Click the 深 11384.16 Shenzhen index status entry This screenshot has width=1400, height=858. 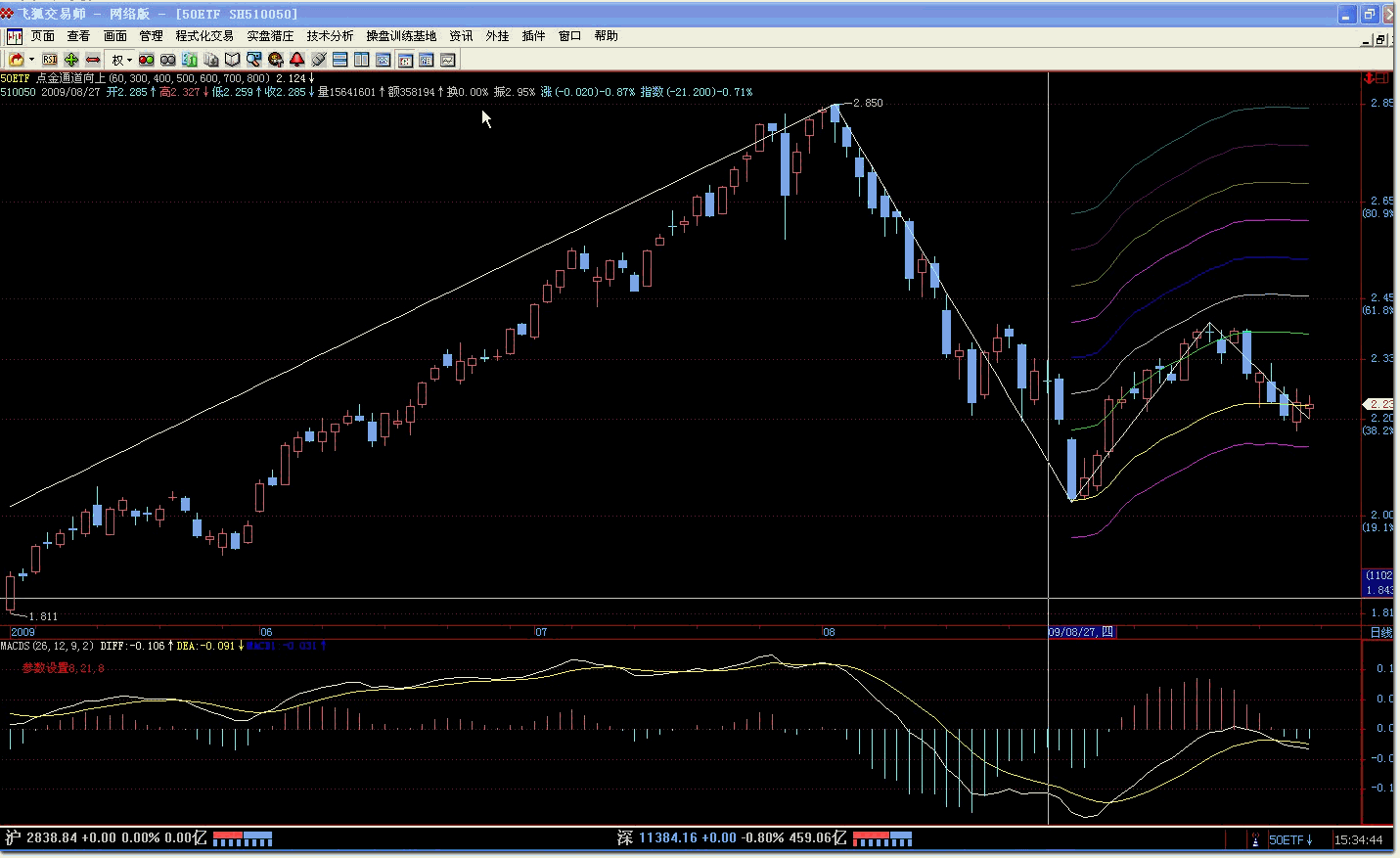(731, 838)
